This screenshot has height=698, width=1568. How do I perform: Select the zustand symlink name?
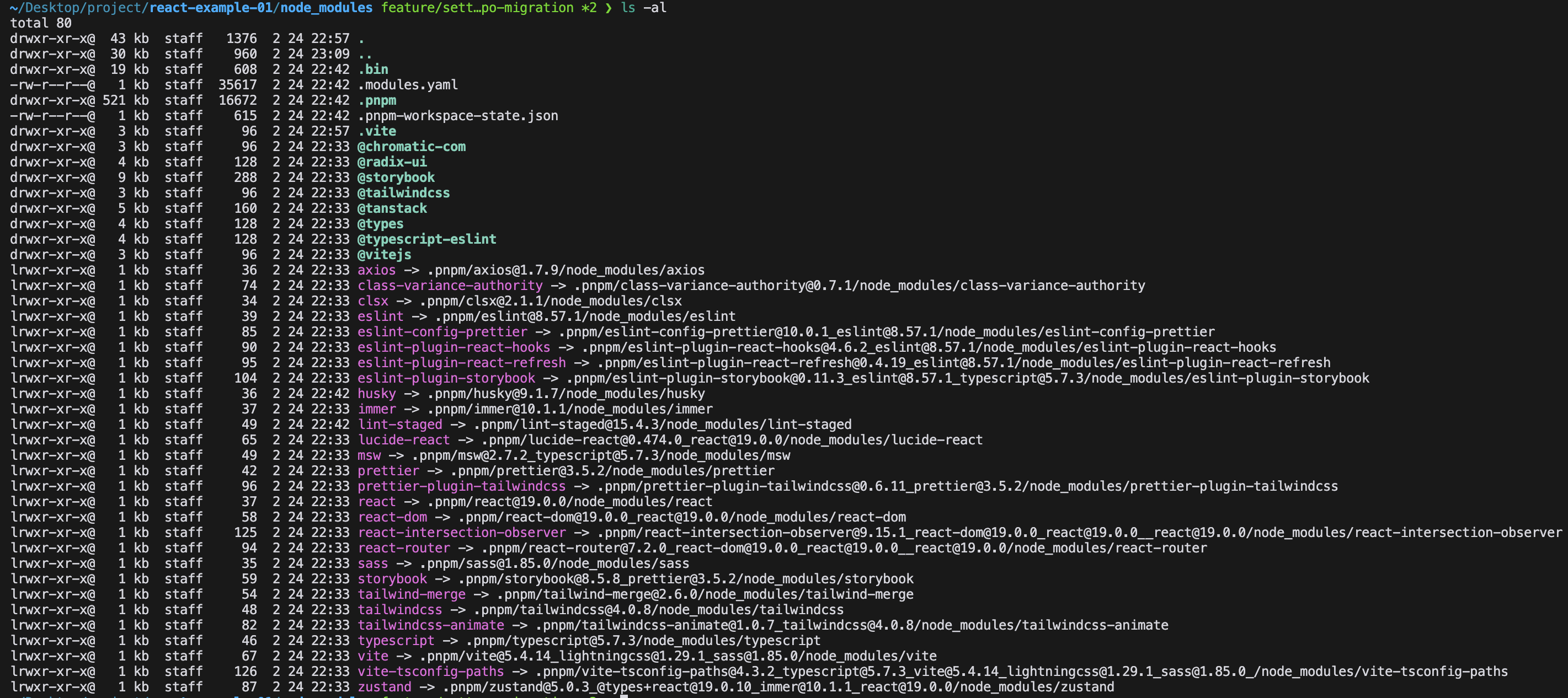384,687
